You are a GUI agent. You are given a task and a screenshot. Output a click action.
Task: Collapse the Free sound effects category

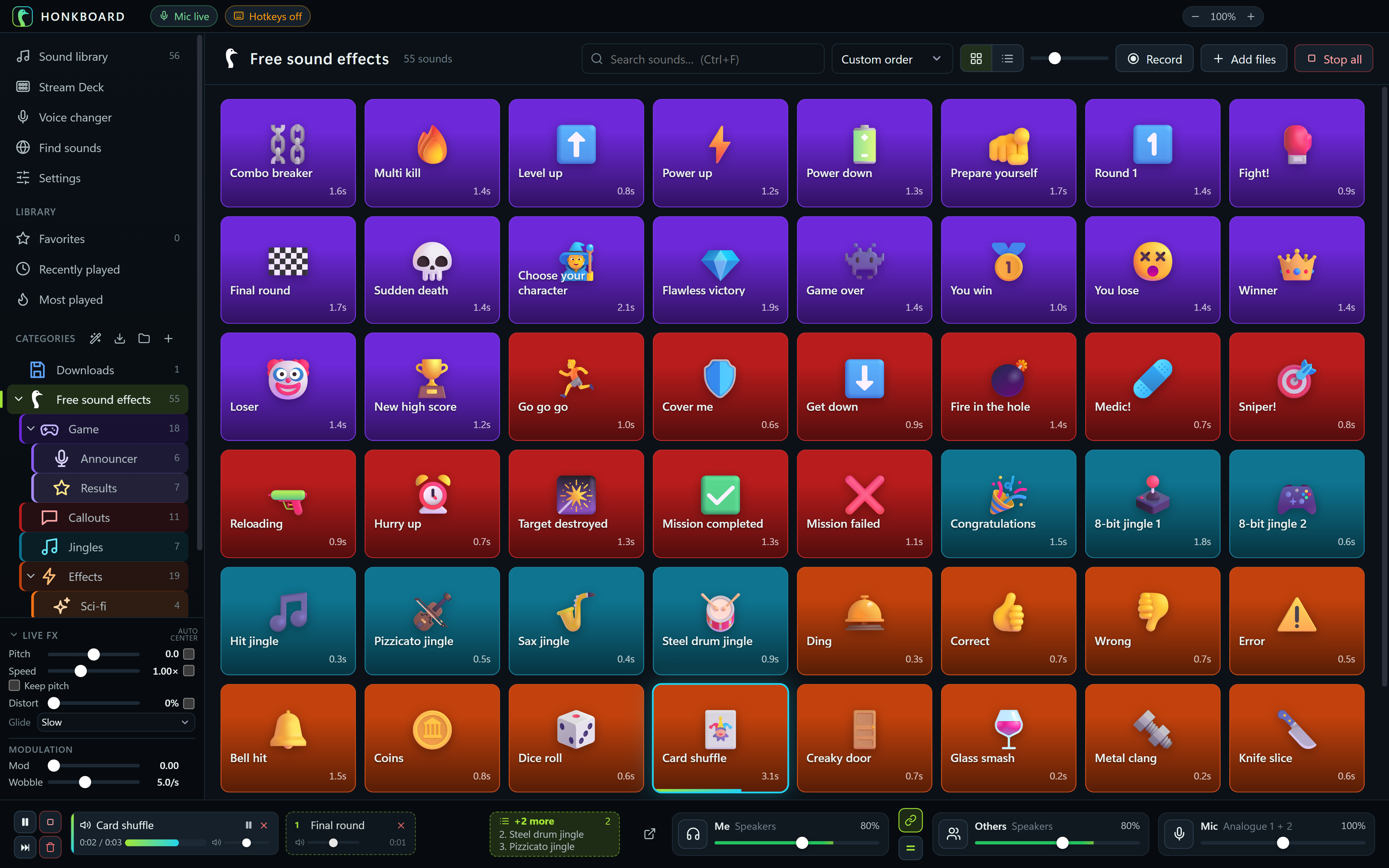18,399
